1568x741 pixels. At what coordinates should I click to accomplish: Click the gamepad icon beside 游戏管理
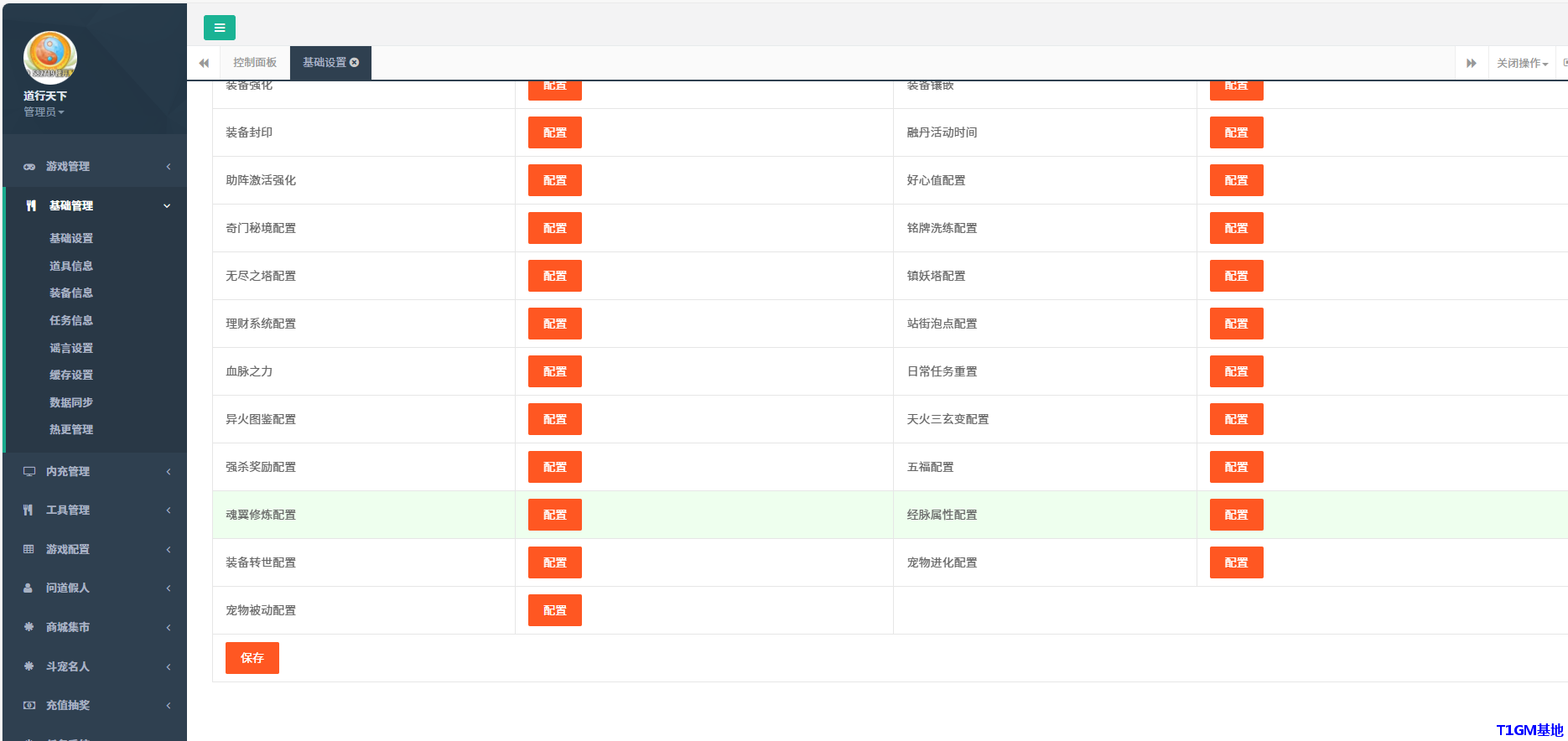click(x=29, y=167)
